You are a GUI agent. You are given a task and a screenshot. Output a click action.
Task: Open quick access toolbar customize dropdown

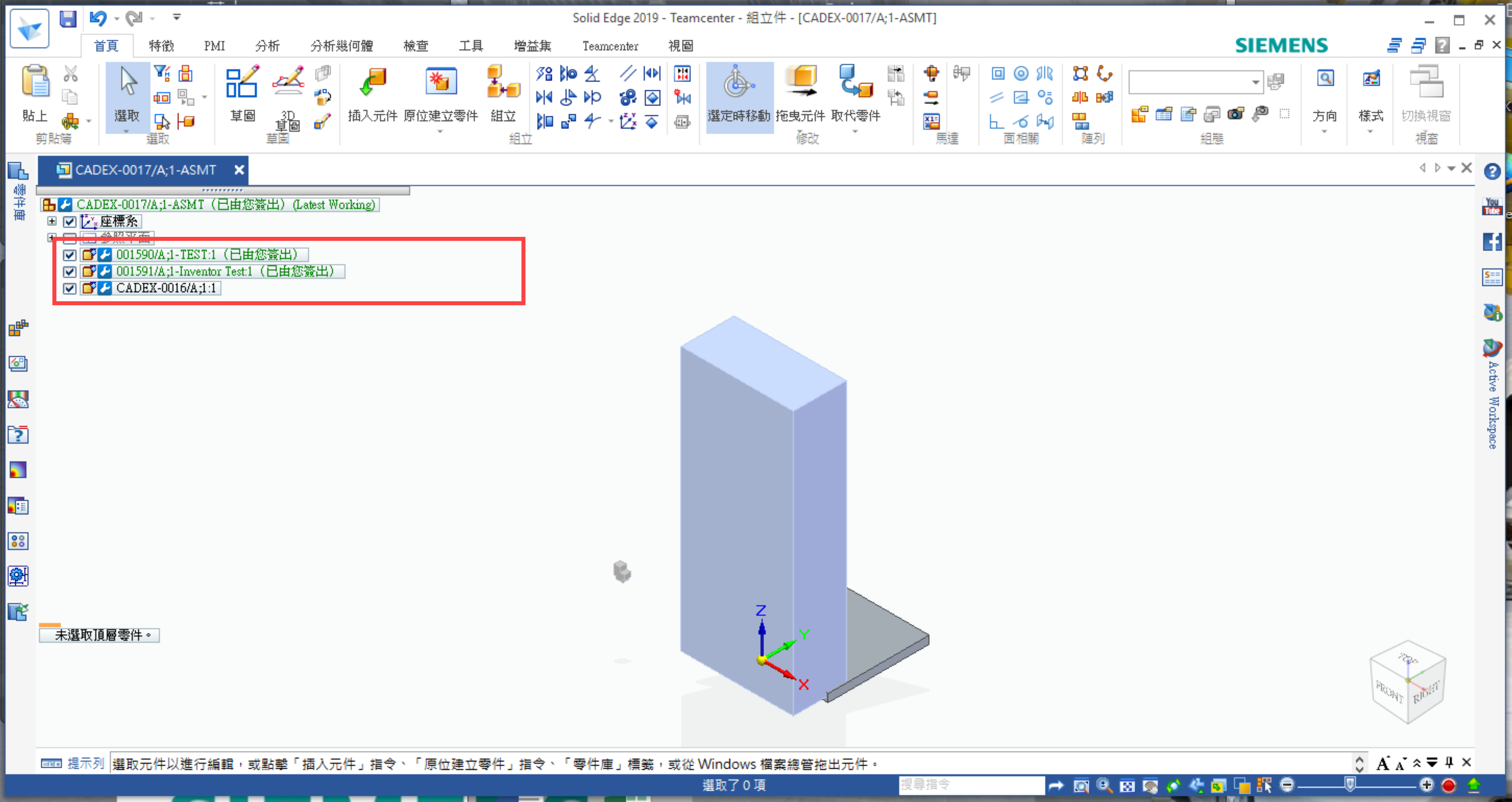(x=177, y=18)
